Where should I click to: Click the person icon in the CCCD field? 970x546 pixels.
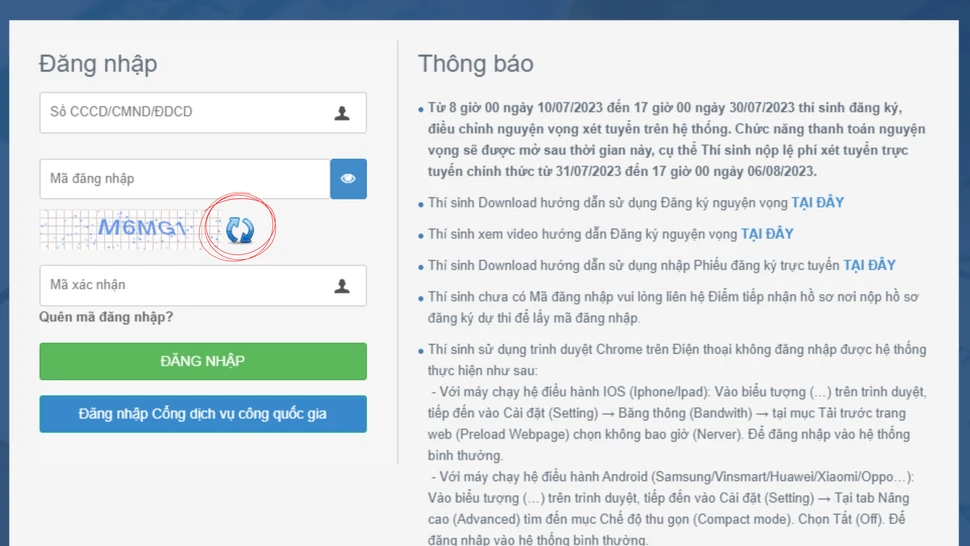(342, 113)
